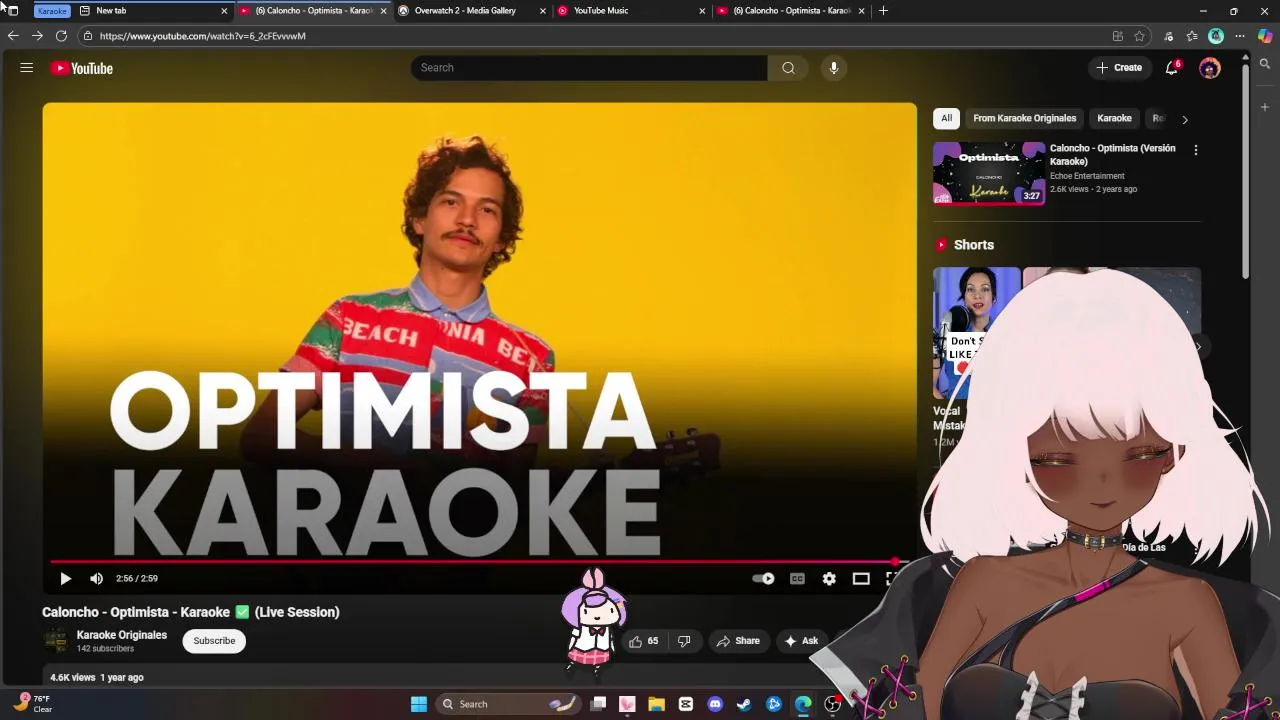Click the browser address bar URL
Screen dimensions: 1280x720
pyautogui.click(x=203, y=36)
